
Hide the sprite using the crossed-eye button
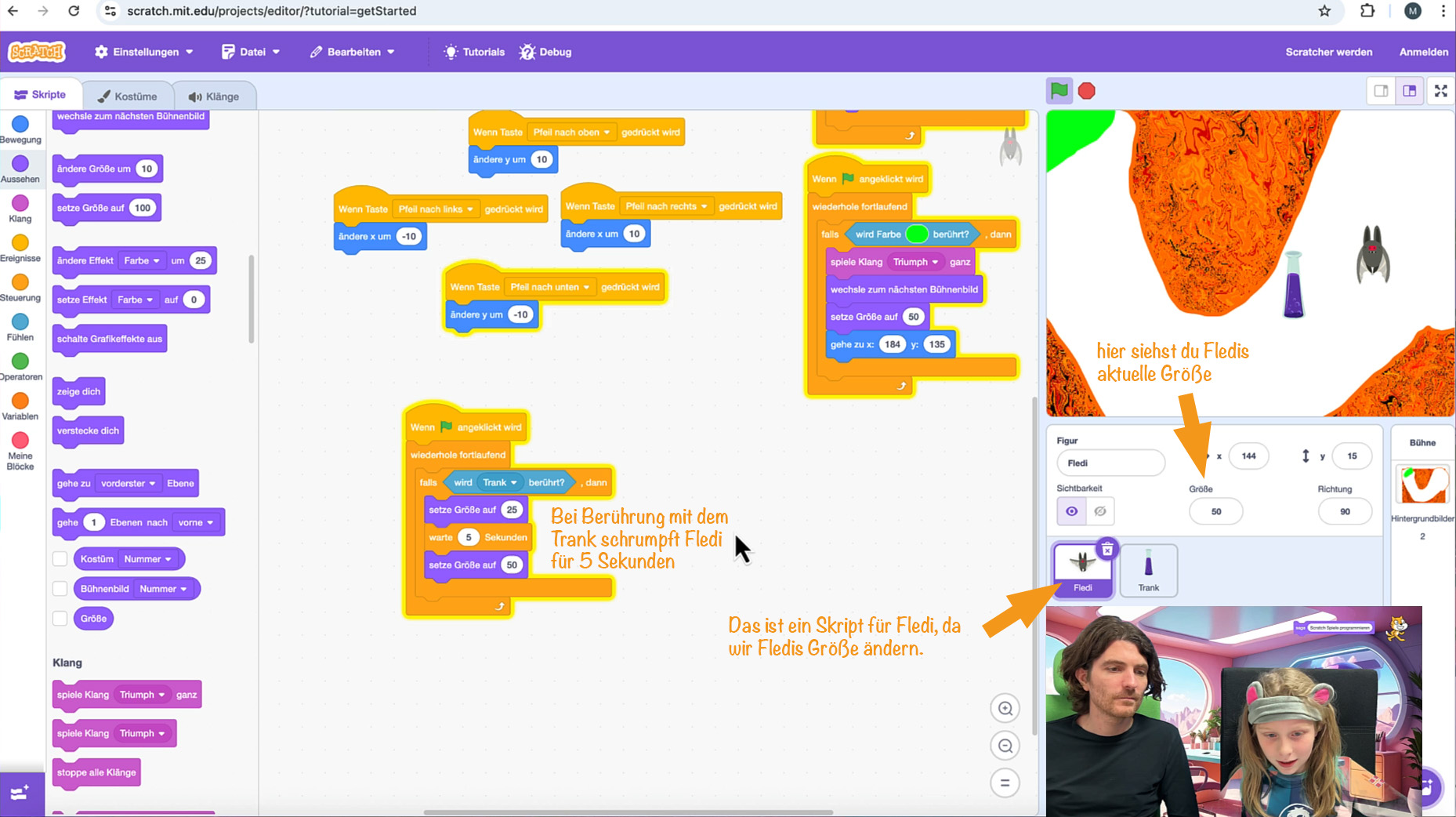tap(1100, 511)
